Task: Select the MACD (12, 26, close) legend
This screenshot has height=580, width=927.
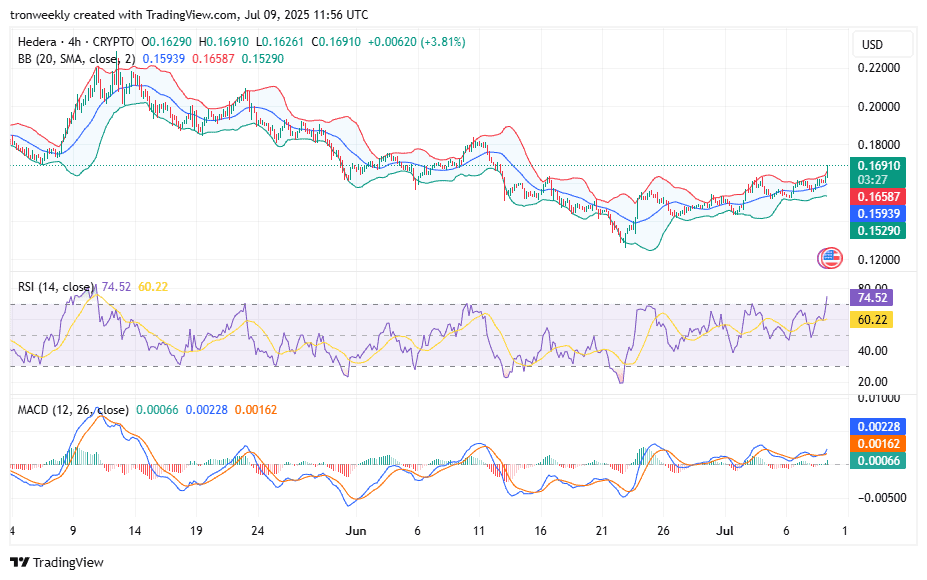Action: point(73,410)
